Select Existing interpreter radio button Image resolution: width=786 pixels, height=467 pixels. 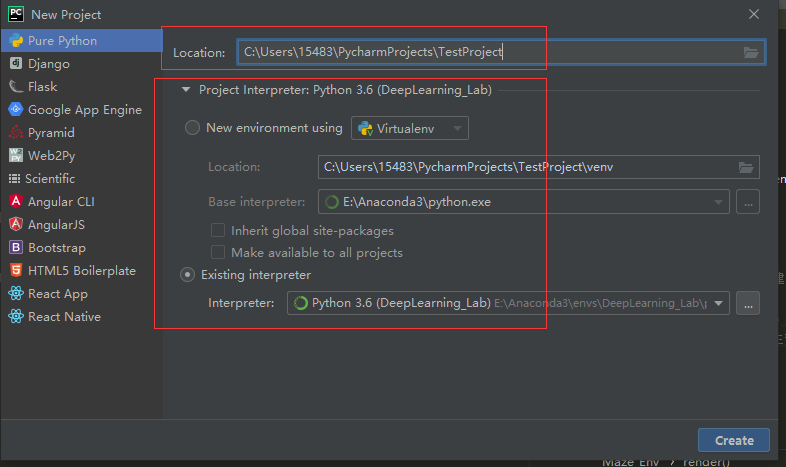tap(187, 275)
